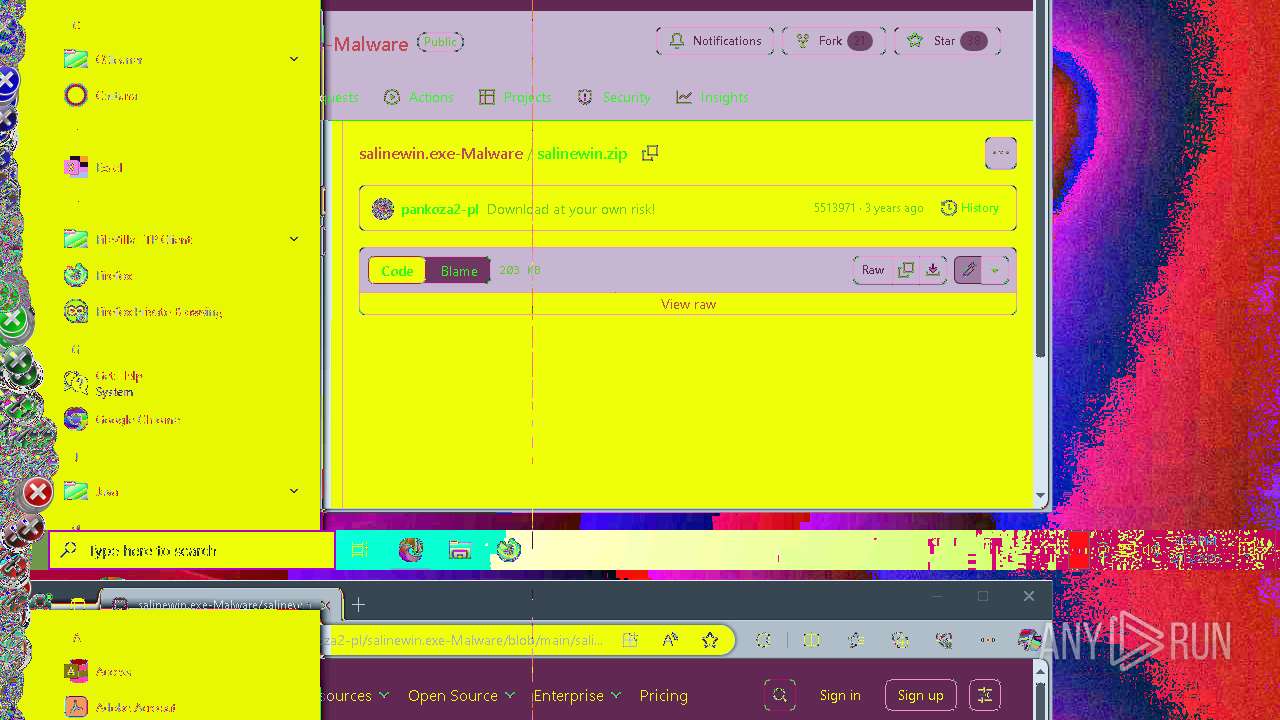
Task: Click the Sign up button
Action: (x=921, y=695)
